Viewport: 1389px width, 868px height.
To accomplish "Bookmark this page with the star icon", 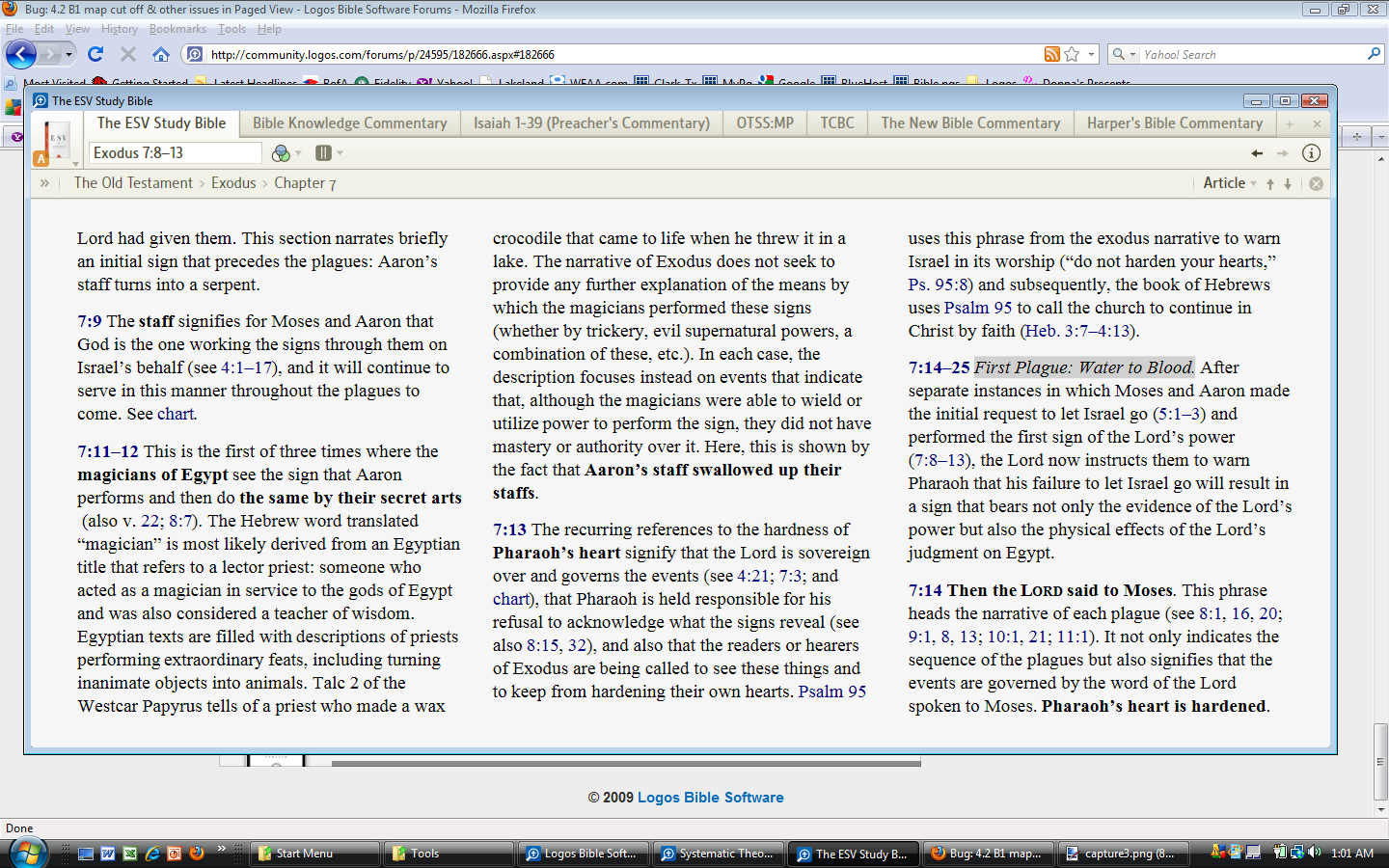I will (x=1072, y=54).
